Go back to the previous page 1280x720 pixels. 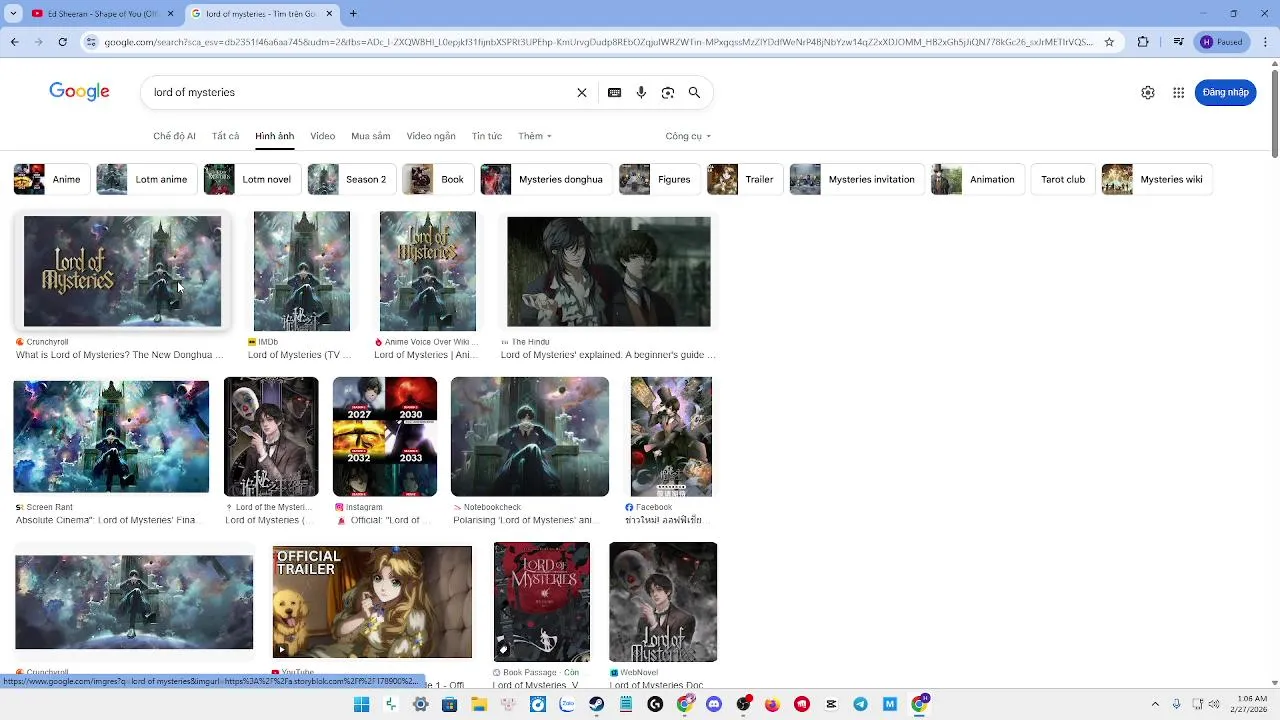click(x=14, y=42)
